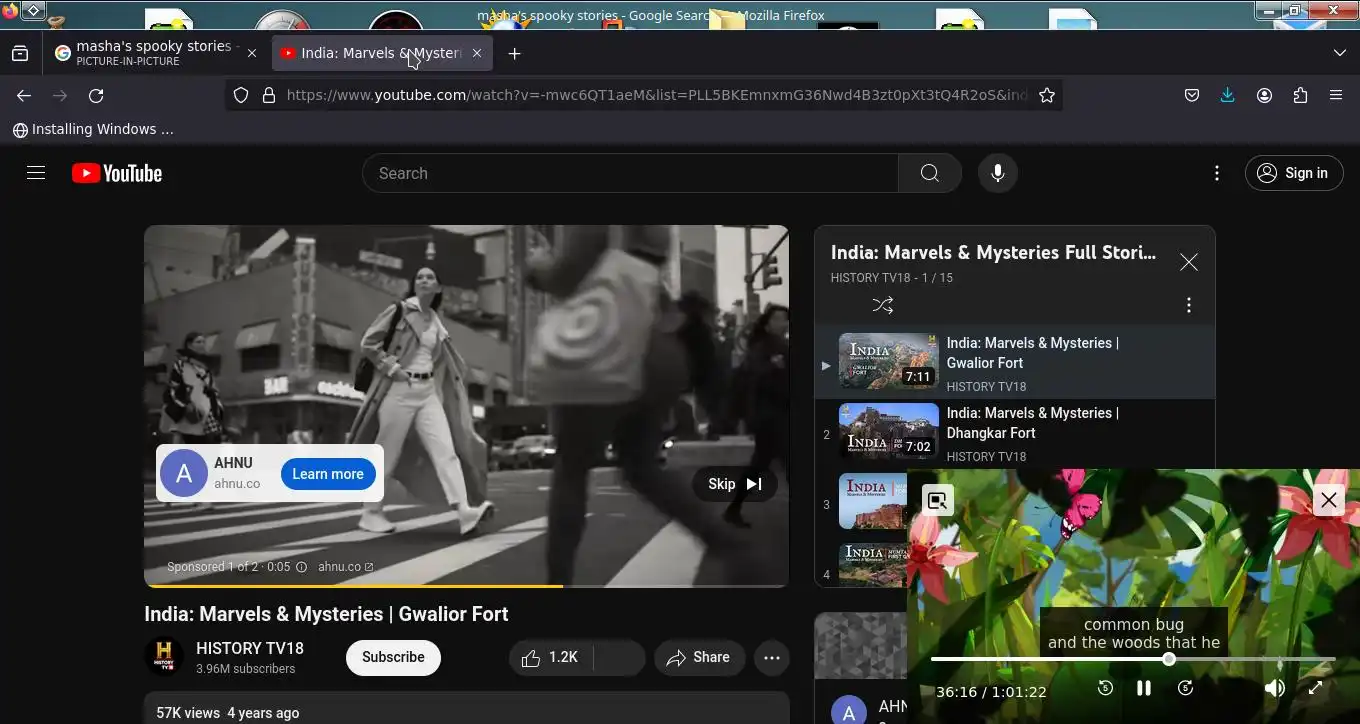
Task: Toggle shuffle for the playlist
Action: (x=882, y=305)
